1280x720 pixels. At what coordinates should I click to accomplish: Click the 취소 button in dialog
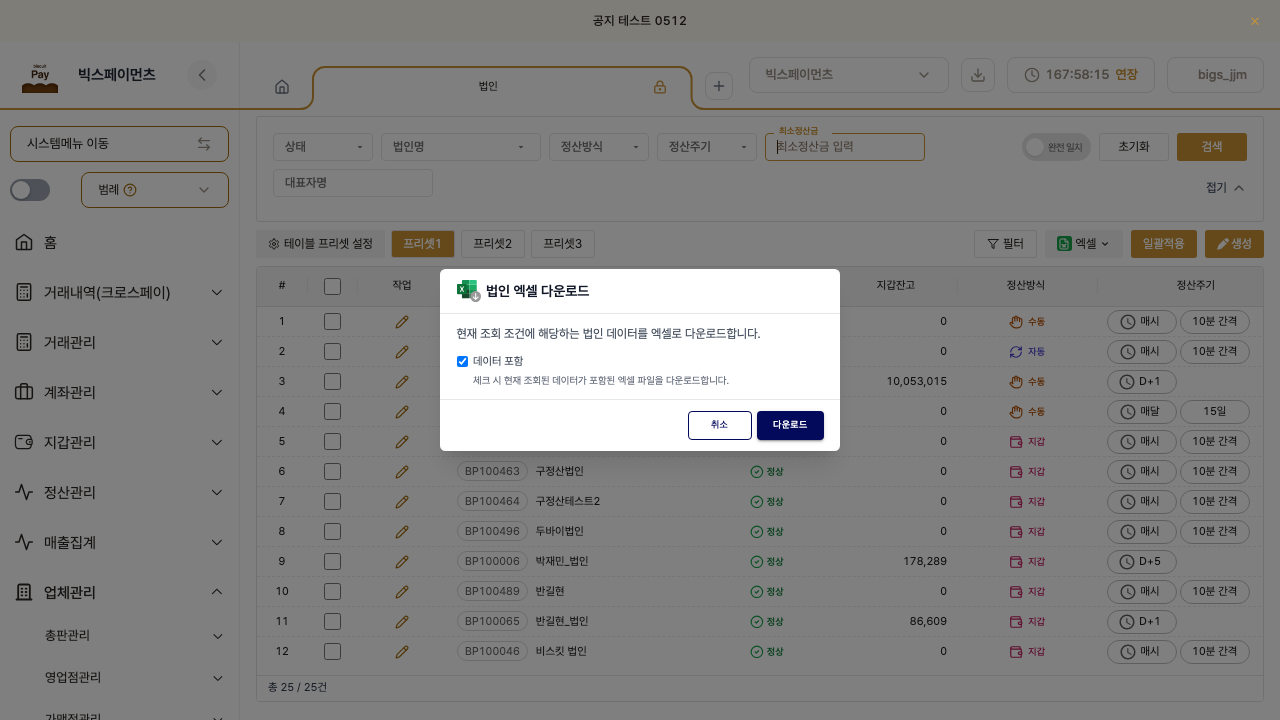(x=720, y=425)
